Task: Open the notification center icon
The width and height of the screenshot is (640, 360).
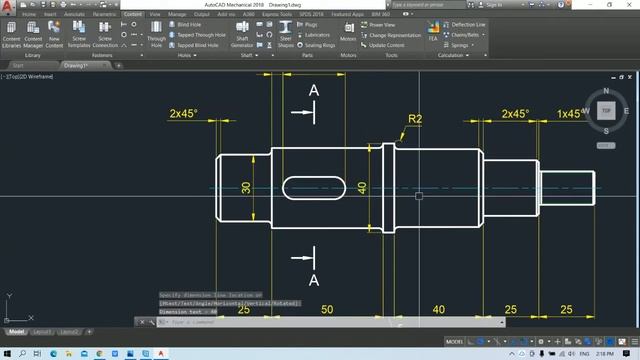Action: click(627, 353)
